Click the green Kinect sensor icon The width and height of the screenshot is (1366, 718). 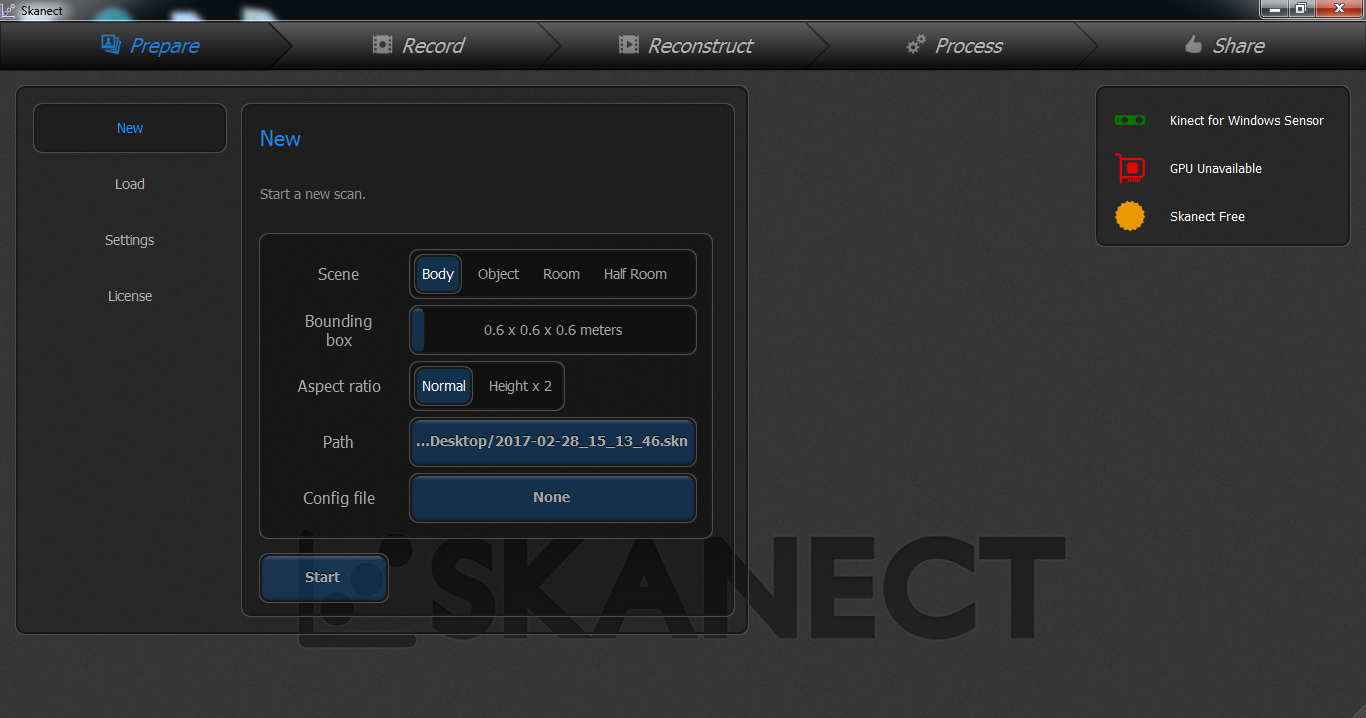(1130, 120)
